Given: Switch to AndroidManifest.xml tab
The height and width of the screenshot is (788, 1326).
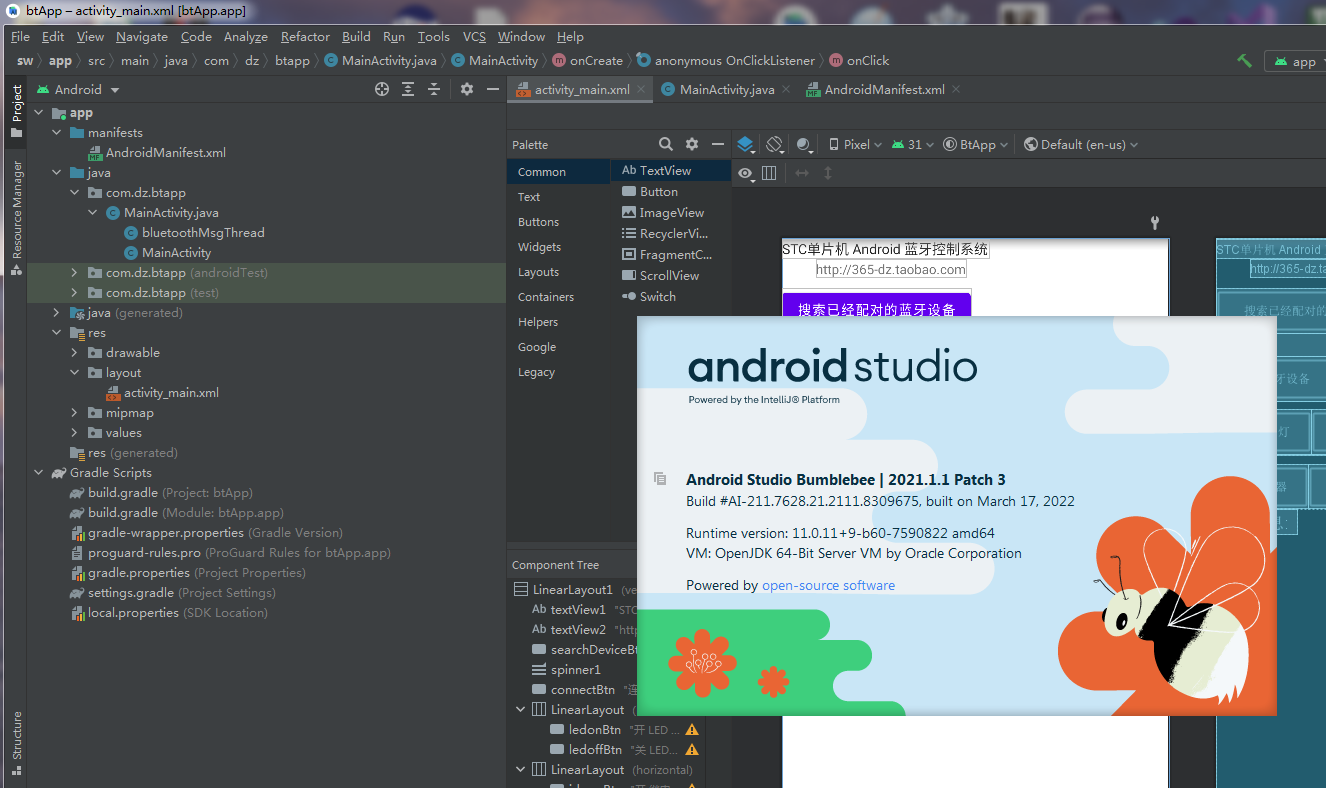Looking at the screenshot, I should 884,89.
